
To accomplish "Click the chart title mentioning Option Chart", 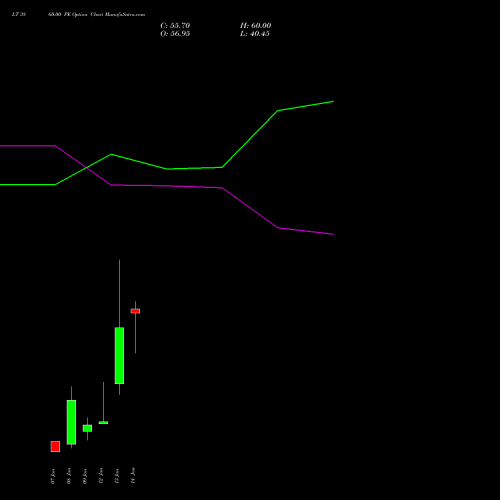I will coord(78,15).
